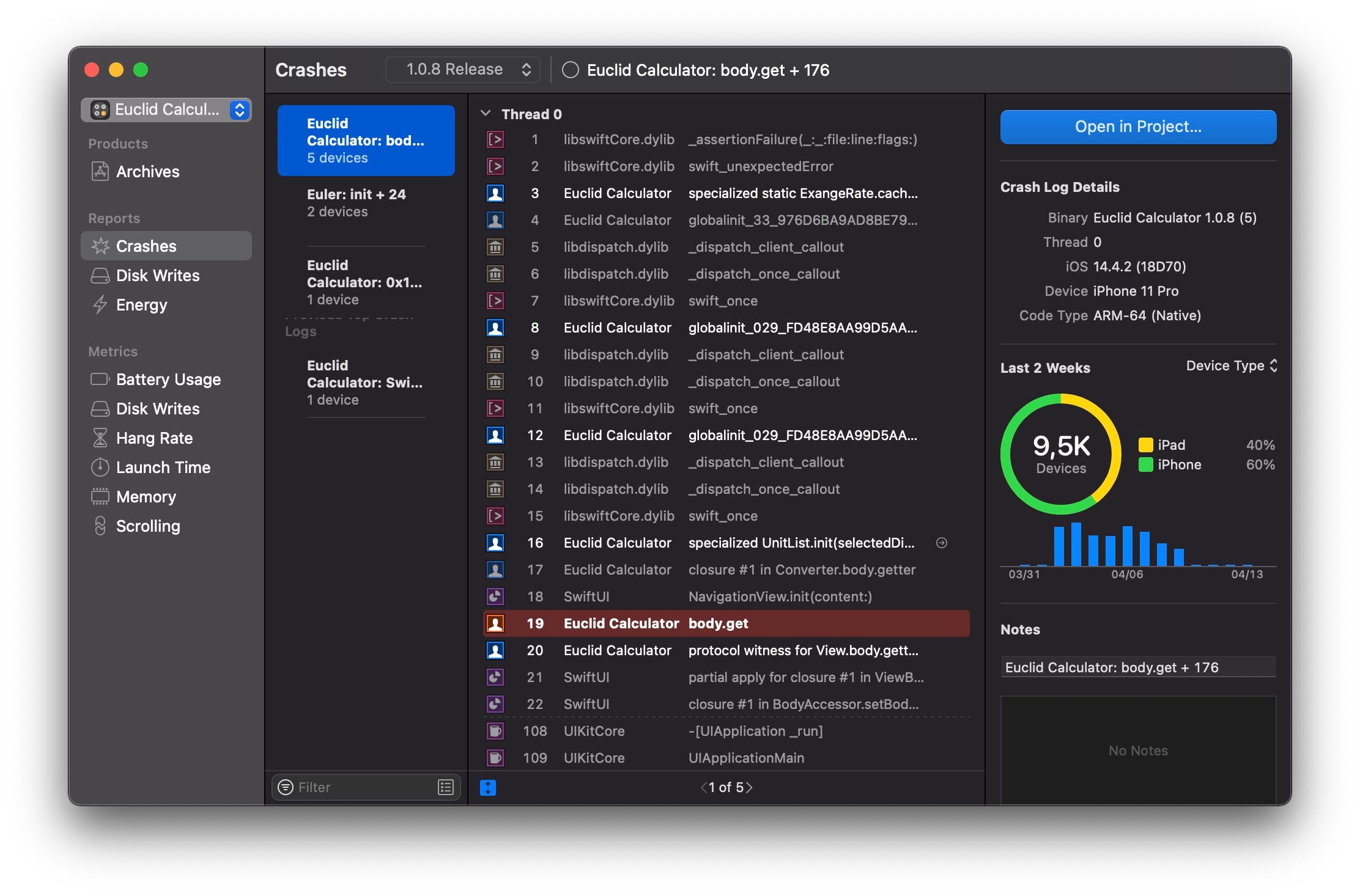Select Energy reports
1360x896 pixels.
(166, 305)
